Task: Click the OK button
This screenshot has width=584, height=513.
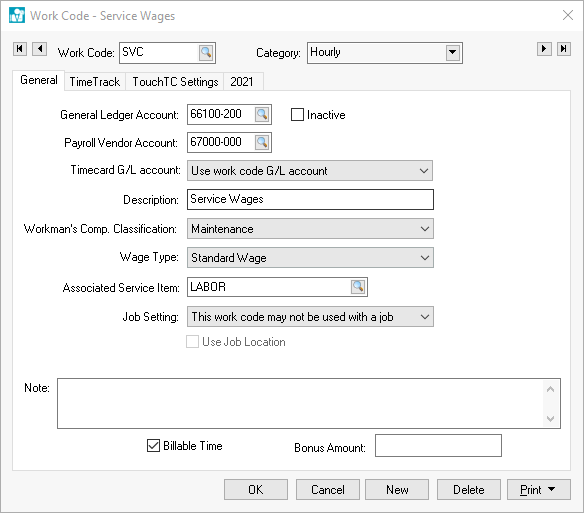Action: click(256, 490)
